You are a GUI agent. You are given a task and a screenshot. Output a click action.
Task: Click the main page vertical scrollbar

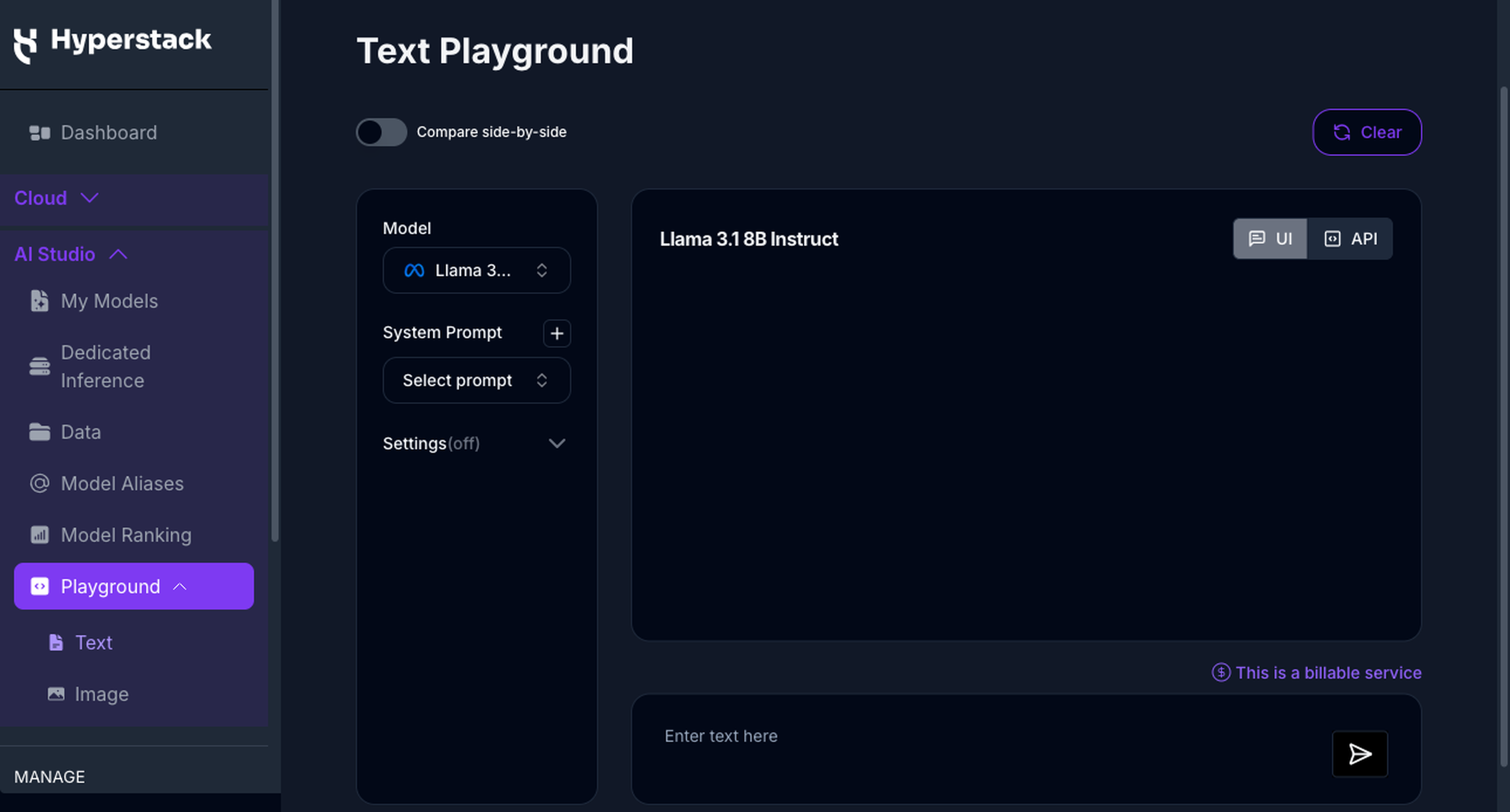click(1504, 426)
